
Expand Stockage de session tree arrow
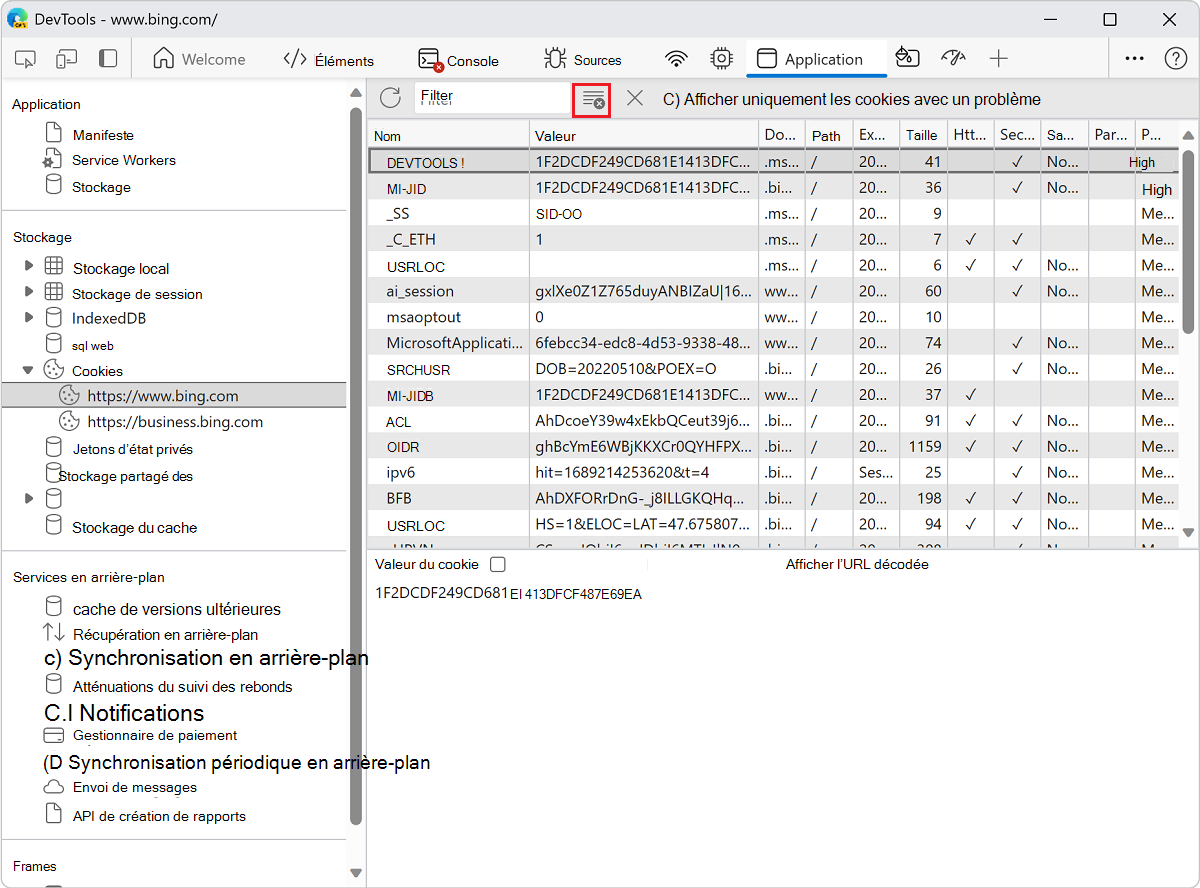[x=29, y=292]
